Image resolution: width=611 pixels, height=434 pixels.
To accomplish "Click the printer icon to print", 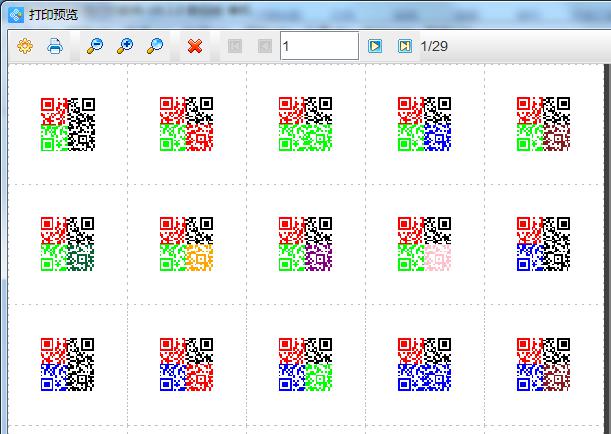I will click(55, 46).
